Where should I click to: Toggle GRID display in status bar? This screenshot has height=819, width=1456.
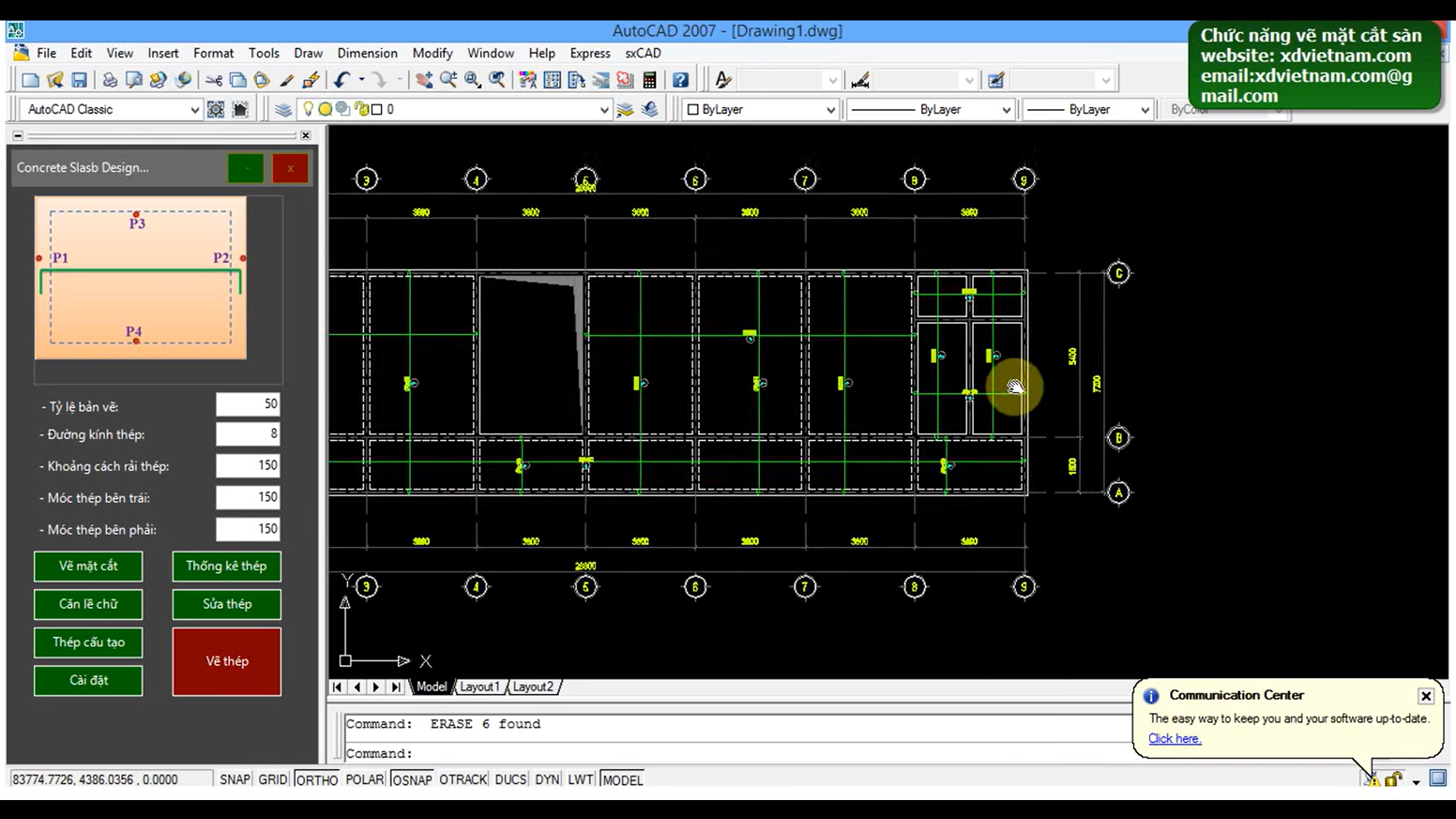pyautogui.click(x=272, y=780)
